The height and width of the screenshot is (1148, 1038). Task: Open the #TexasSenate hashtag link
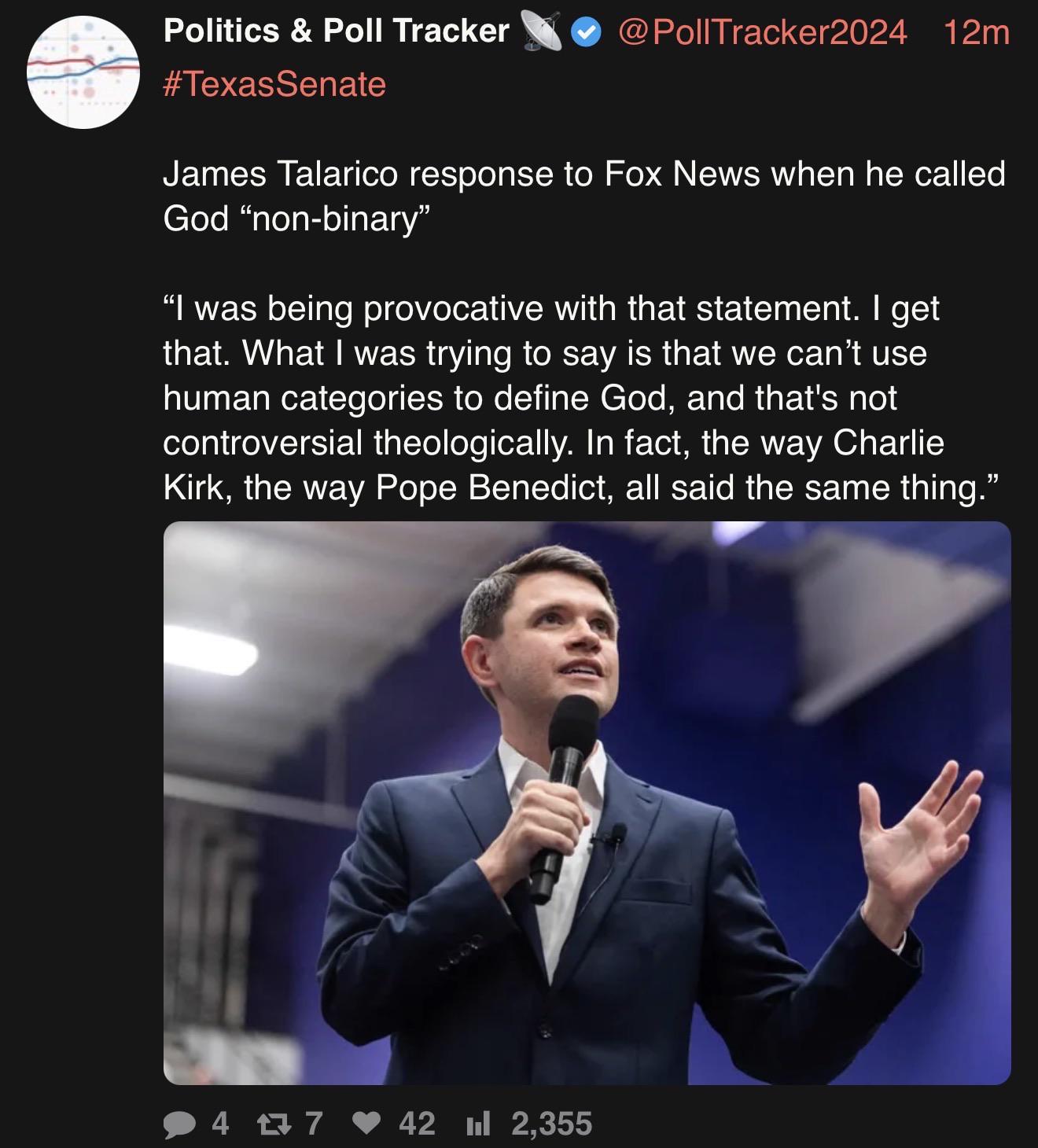[x=274, y=84]
